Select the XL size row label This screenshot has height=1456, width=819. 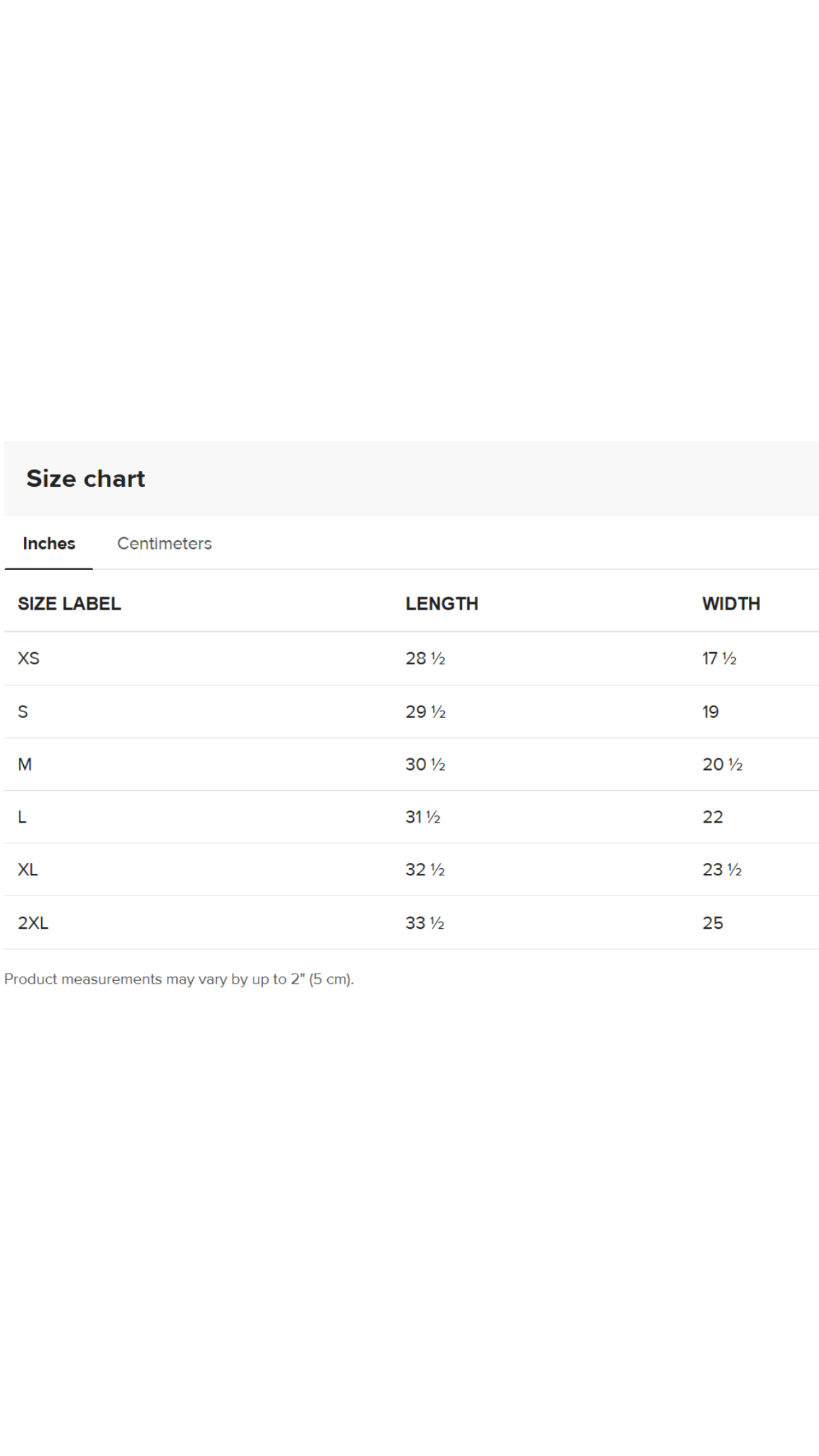pos(27,870)
